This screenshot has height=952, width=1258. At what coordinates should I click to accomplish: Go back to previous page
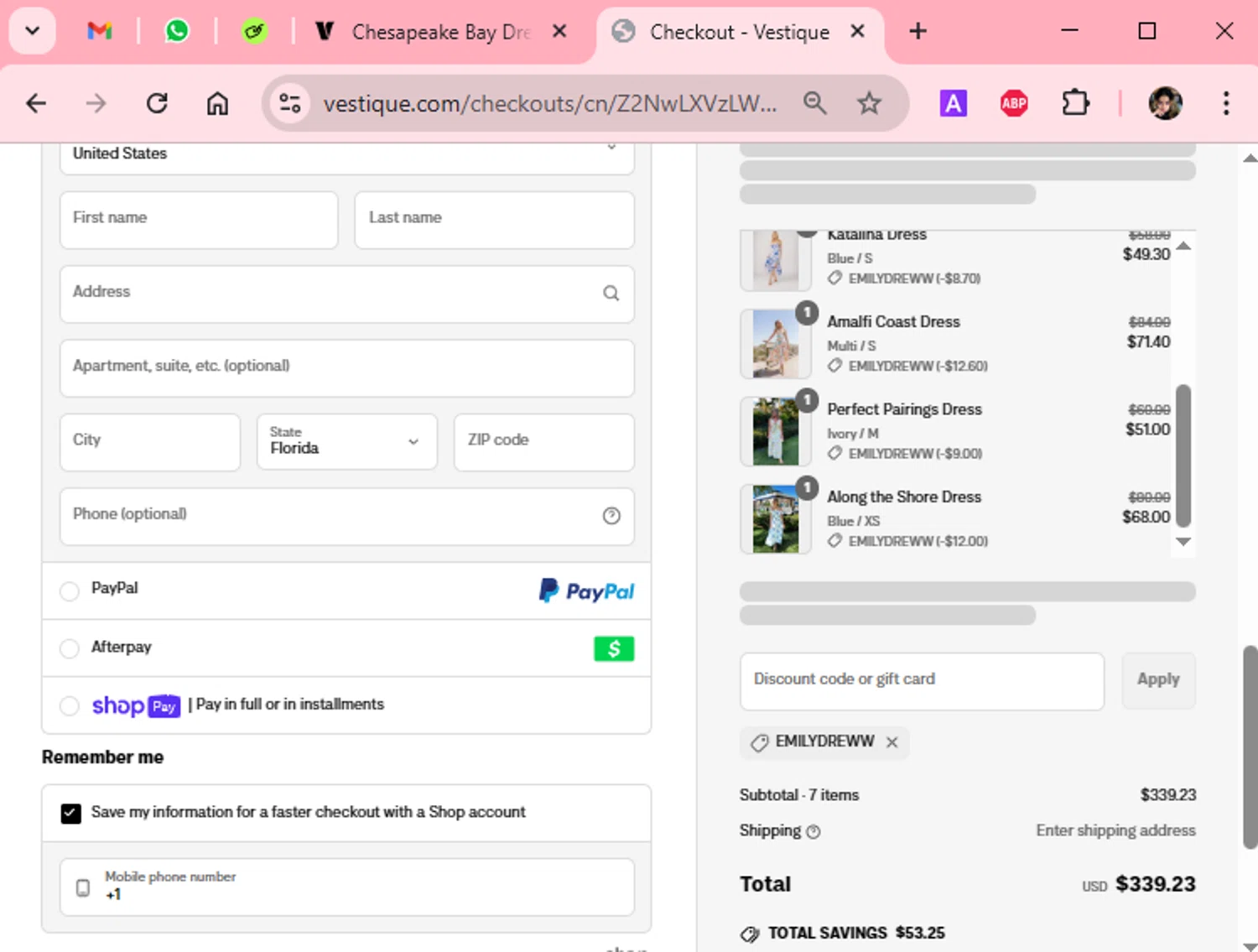pyautogui.click(x=36, y=104)
